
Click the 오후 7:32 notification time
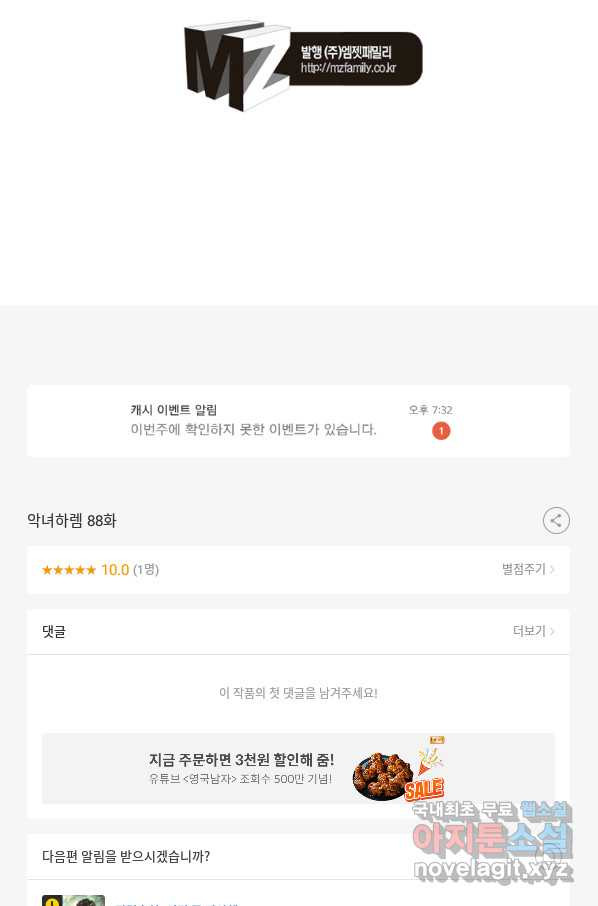430,410
